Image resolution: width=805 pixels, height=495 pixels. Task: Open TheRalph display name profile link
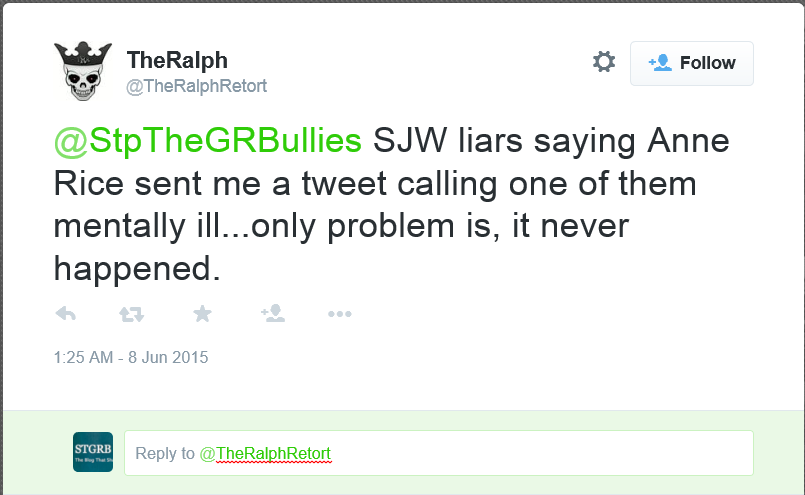tap(177, 60)
